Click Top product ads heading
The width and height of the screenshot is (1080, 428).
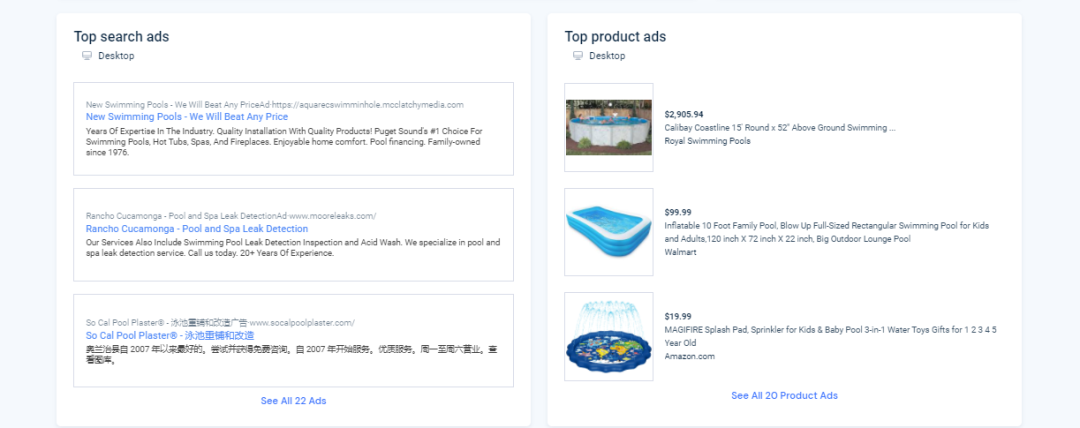coord(615,37)
